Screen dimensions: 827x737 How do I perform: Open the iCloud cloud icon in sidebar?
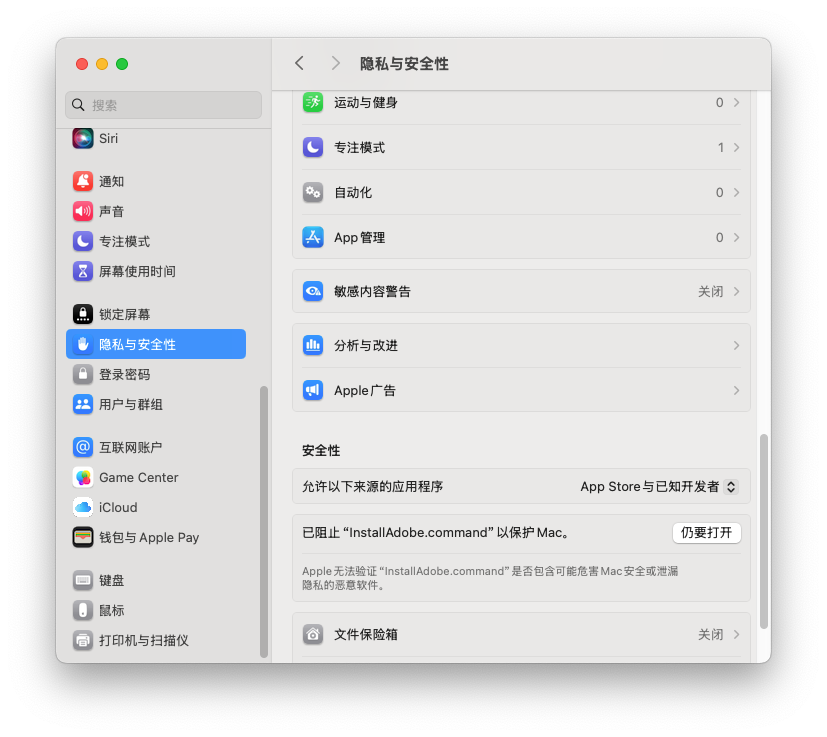83,508
